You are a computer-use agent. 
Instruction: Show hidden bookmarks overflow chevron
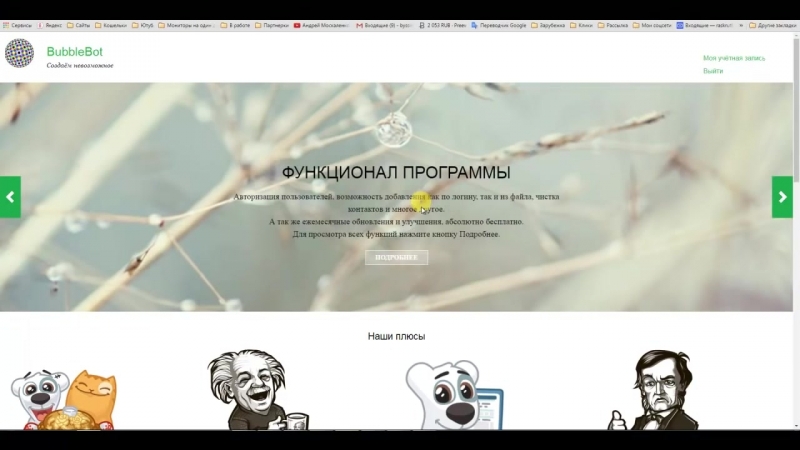point(741,25)
